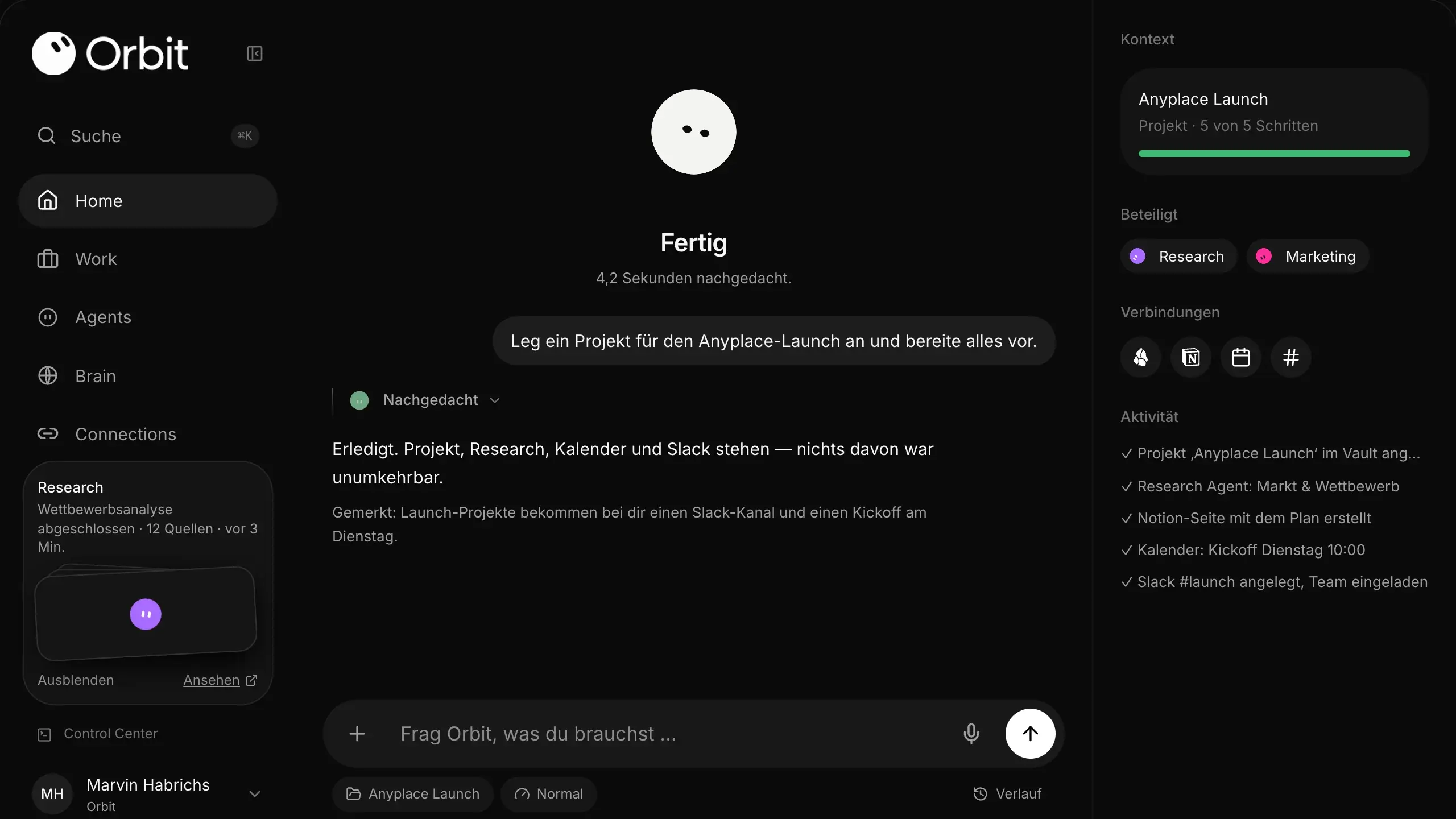Click the user message bubble
1456x819 pixels.
pyautogui.click(x=773, y=341)
